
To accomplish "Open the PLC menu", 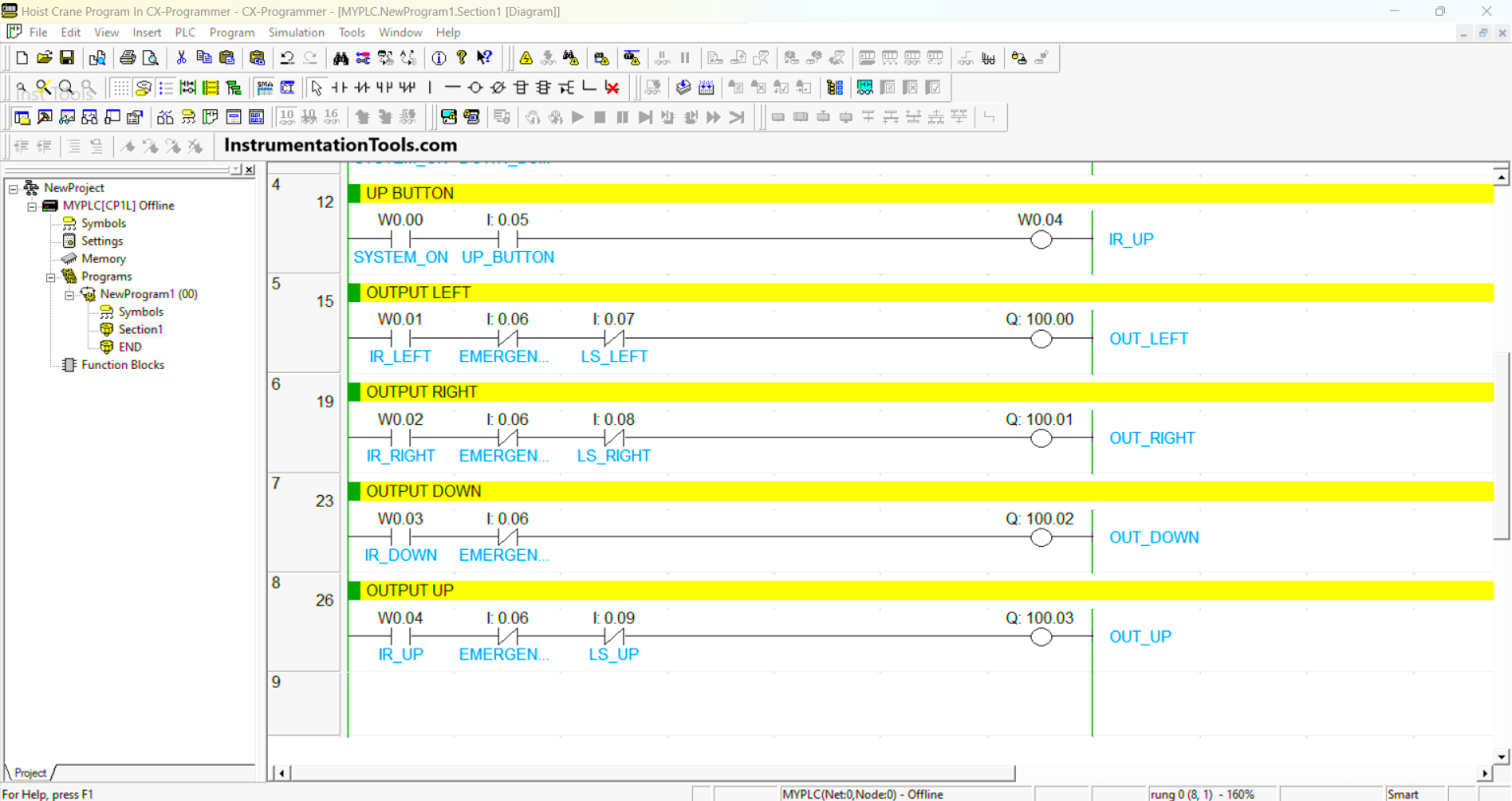I will (185, 32).
